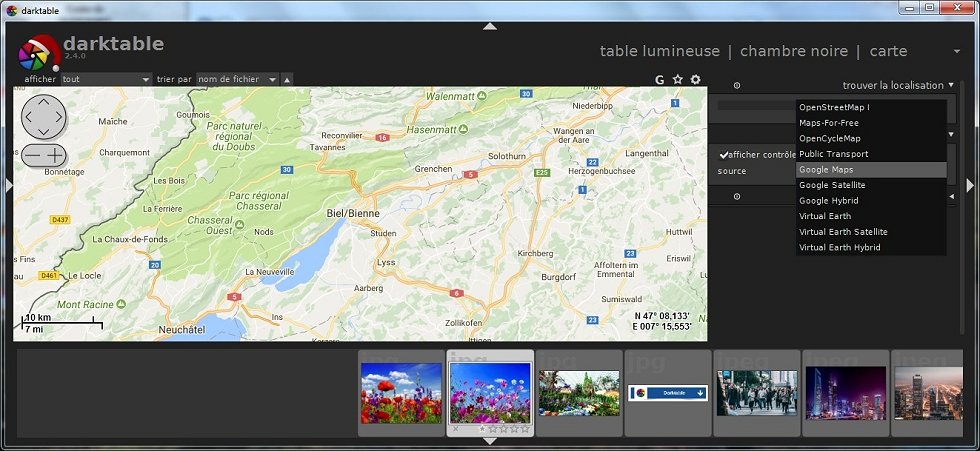The image size is (980, 451).
Task: Select the pink cosmos flowers thumbnail
Action: pos(490,393)
